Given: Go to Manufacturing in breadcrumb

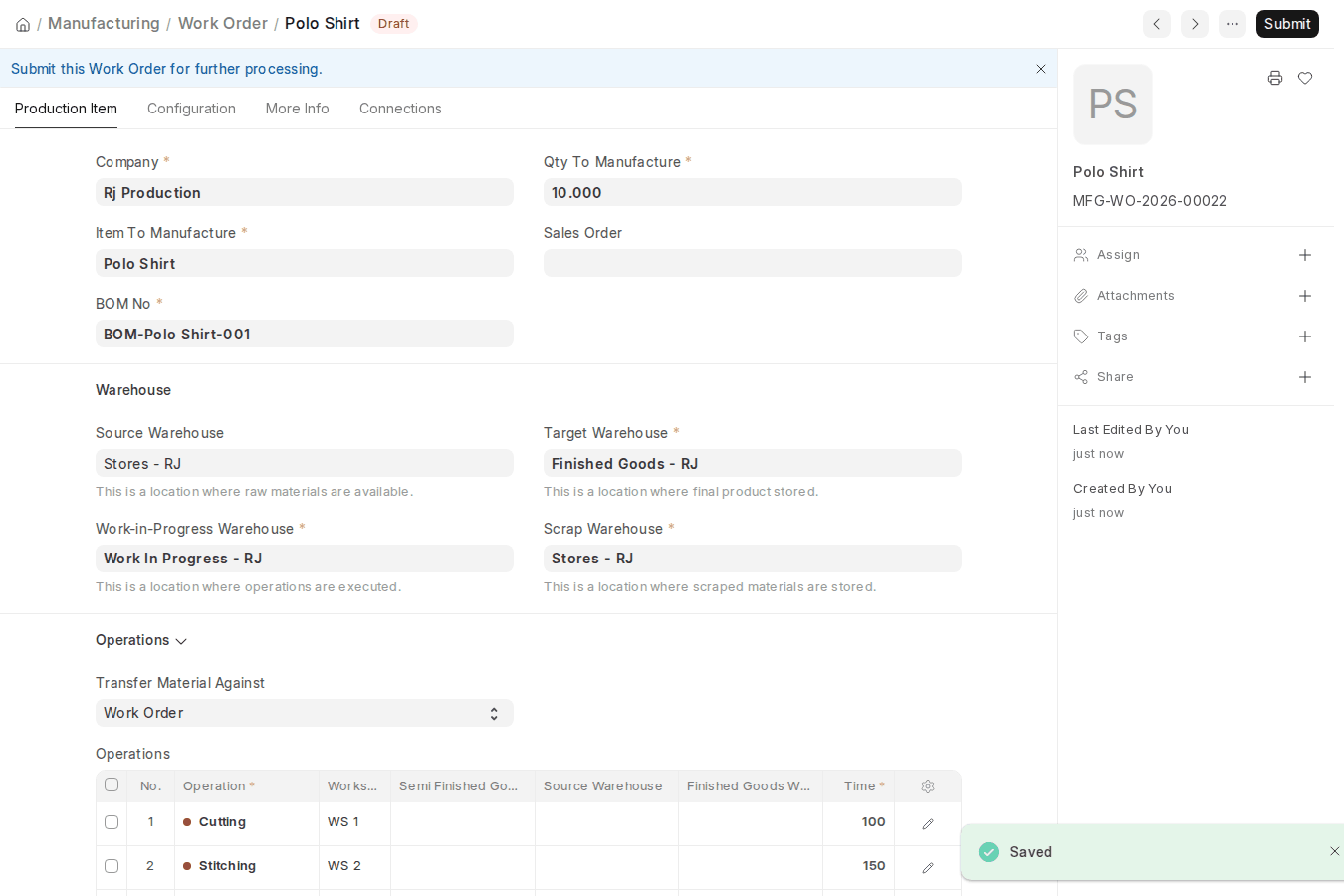Looking at the screenshot, I should (104, 23).
